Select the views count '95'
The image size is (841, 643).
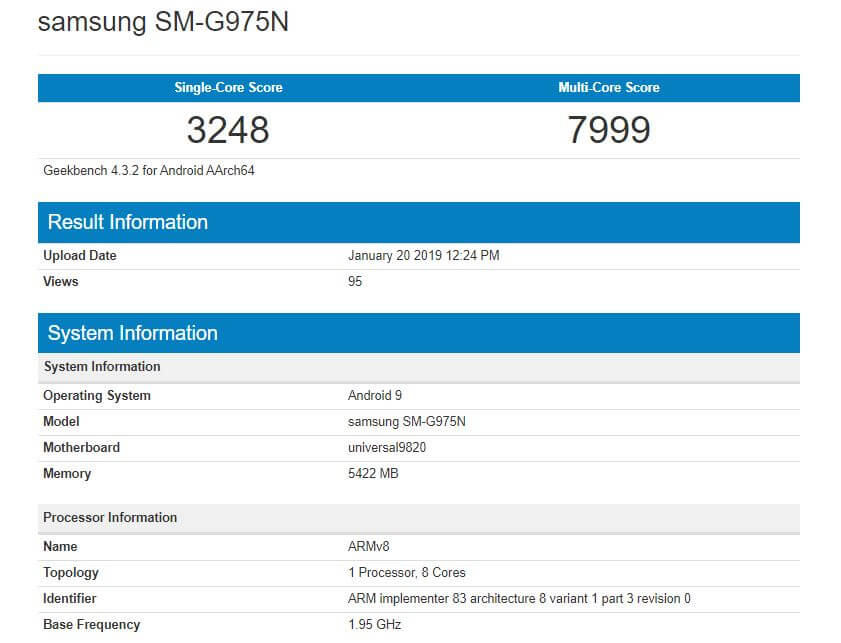pyautogui.click(x=355, y=282)
